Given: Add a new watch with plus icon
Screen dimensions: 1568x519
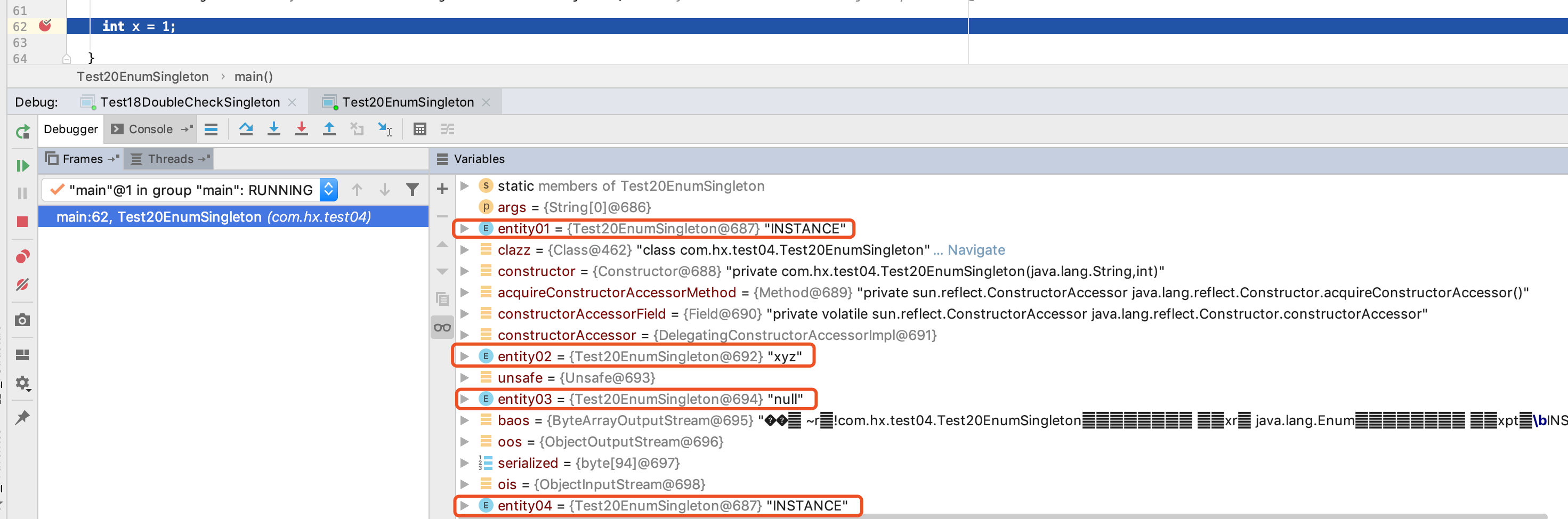Looking at the screenshot, I should pos(442,189).
